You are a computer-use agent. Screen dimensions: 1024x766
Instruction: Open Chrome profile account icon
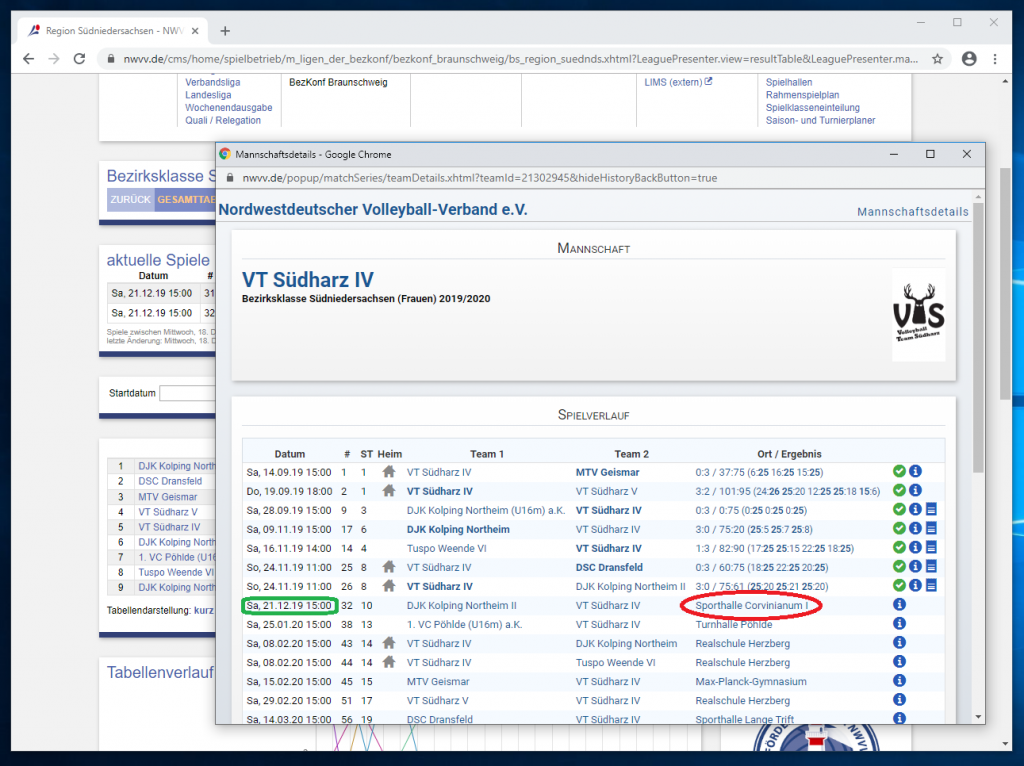[x=969, y=59]
